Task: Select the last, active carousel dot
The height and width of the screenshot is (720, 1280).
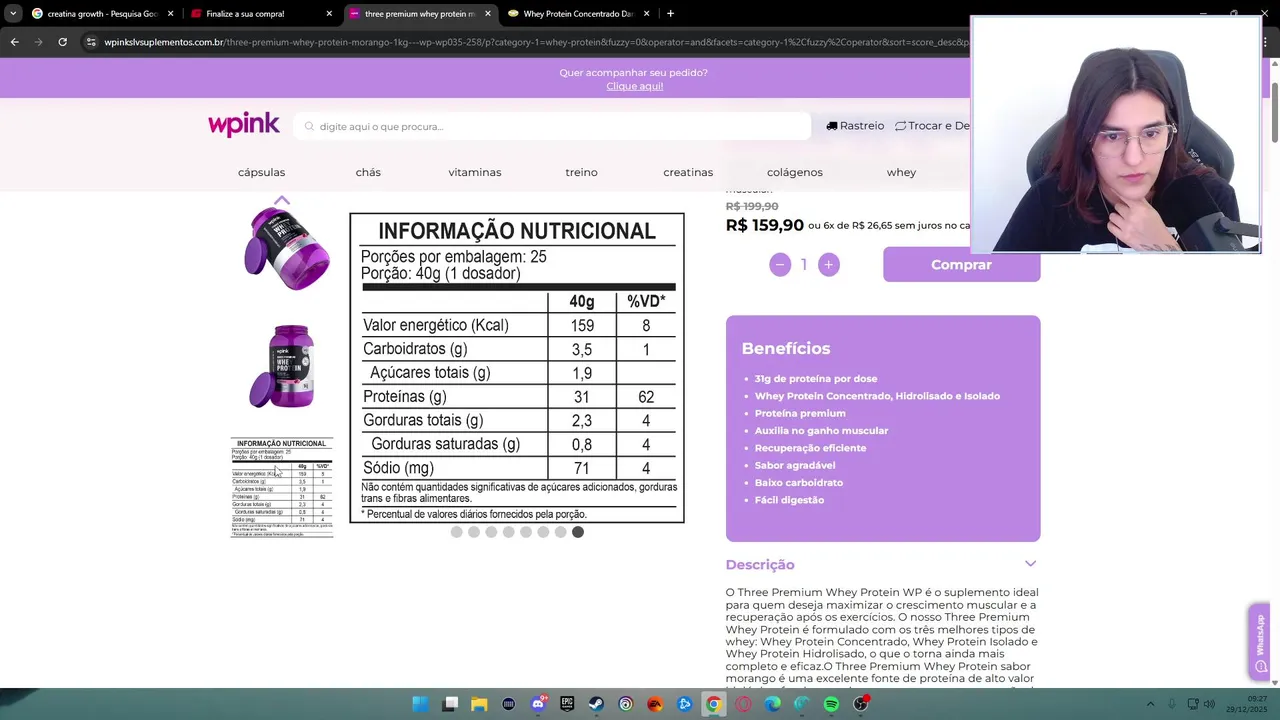Action: click(x=578, y=532)
